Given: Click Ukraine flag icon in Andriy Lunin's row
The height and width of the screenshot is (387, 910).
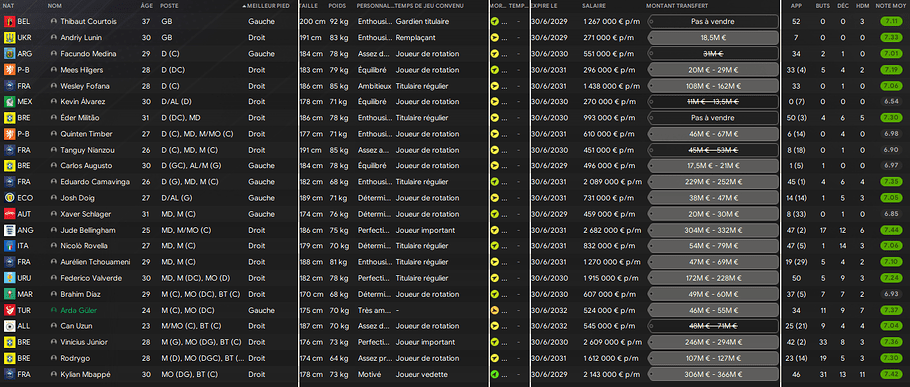Looking at the screenshot, I should pos(9,38).
